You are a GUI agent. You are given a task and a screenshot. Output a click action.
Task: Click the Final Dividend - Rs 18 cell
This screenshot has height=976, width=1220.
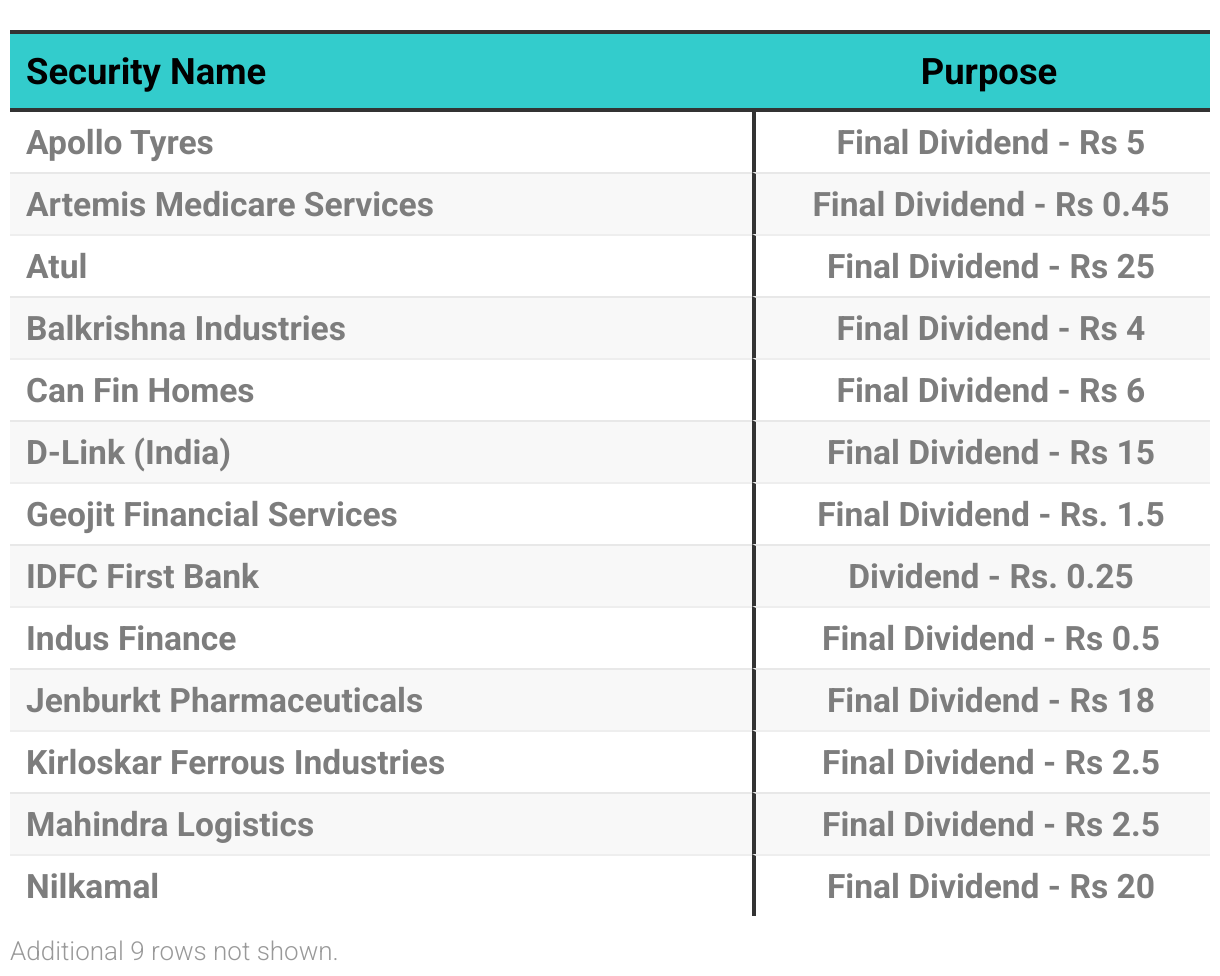(990, 701)
